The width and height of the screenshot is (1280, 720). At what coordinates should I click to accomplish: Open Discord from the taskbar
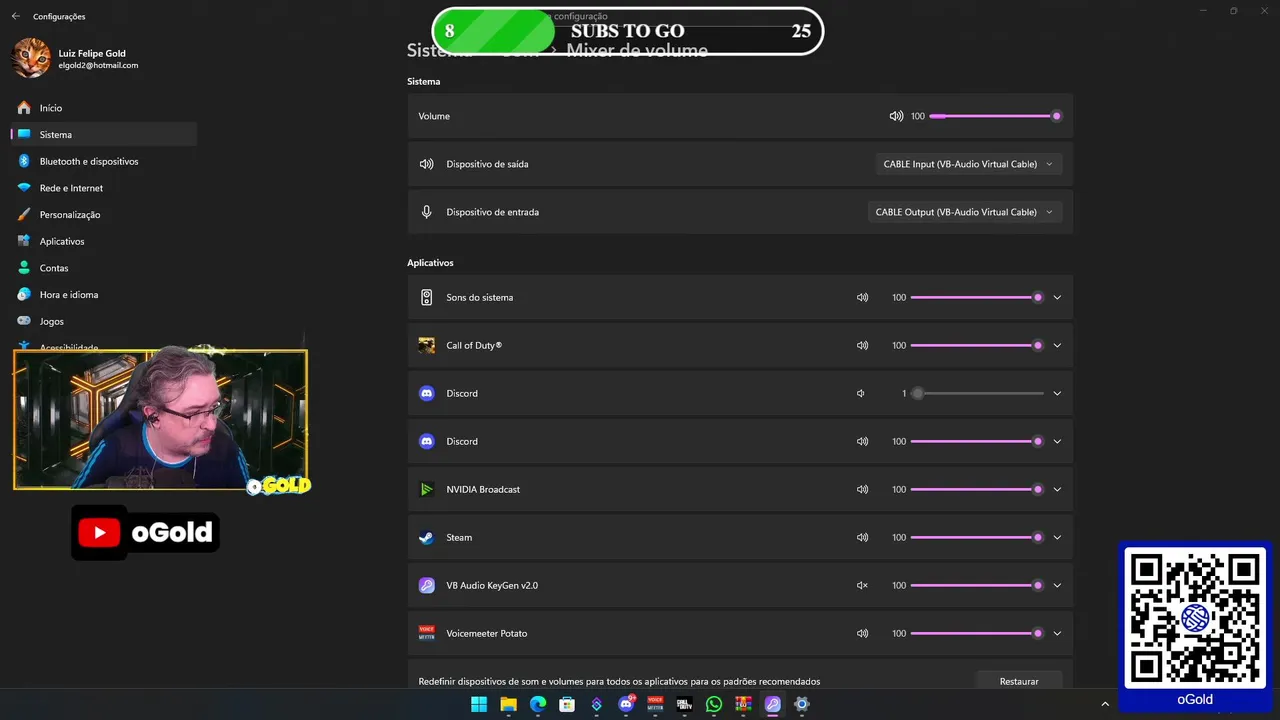pos(626,704)
